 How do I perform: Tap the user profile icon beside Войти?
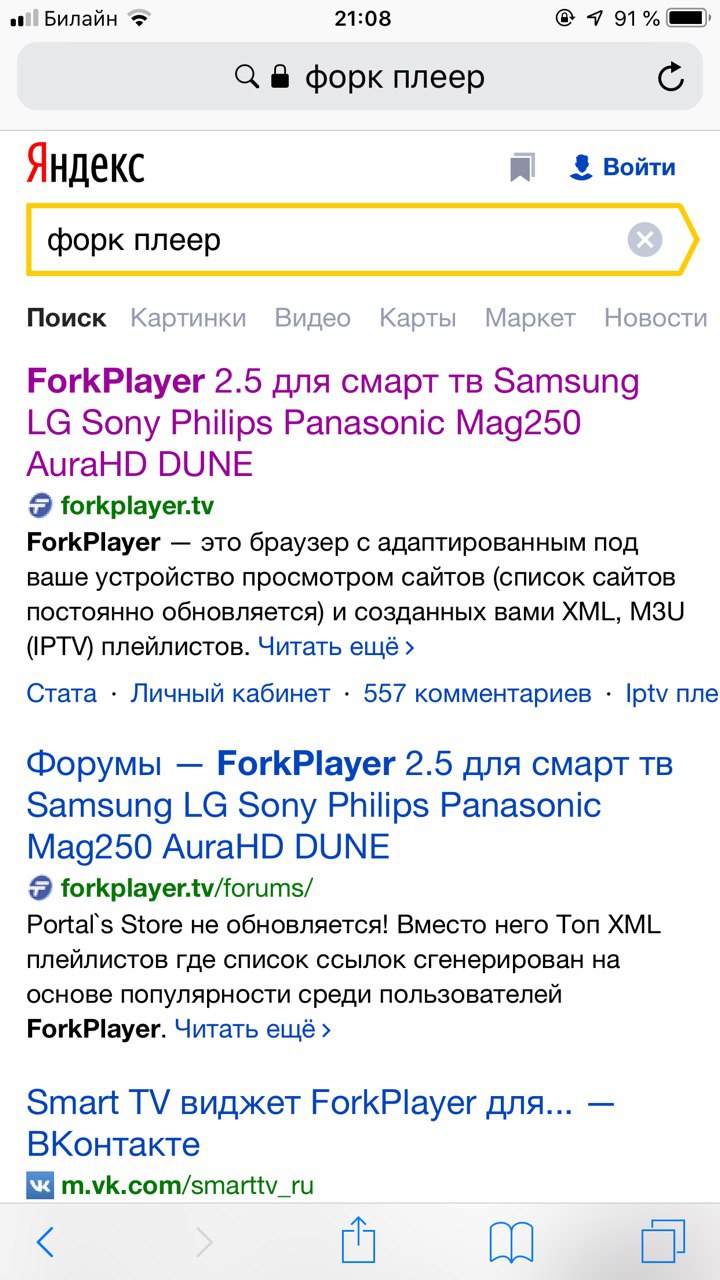581,167
